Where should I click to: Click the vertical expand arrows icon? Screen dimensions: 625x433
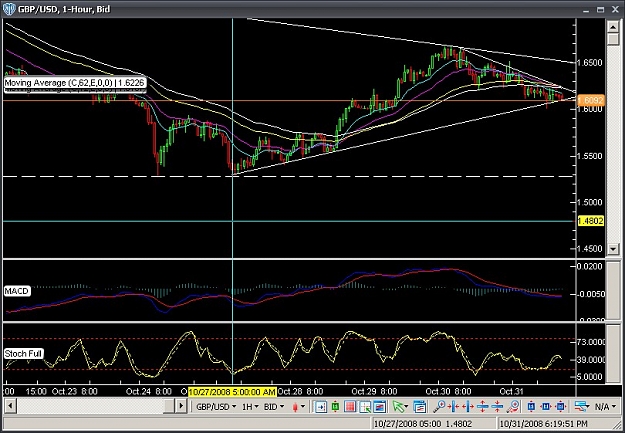pos(483,407)
